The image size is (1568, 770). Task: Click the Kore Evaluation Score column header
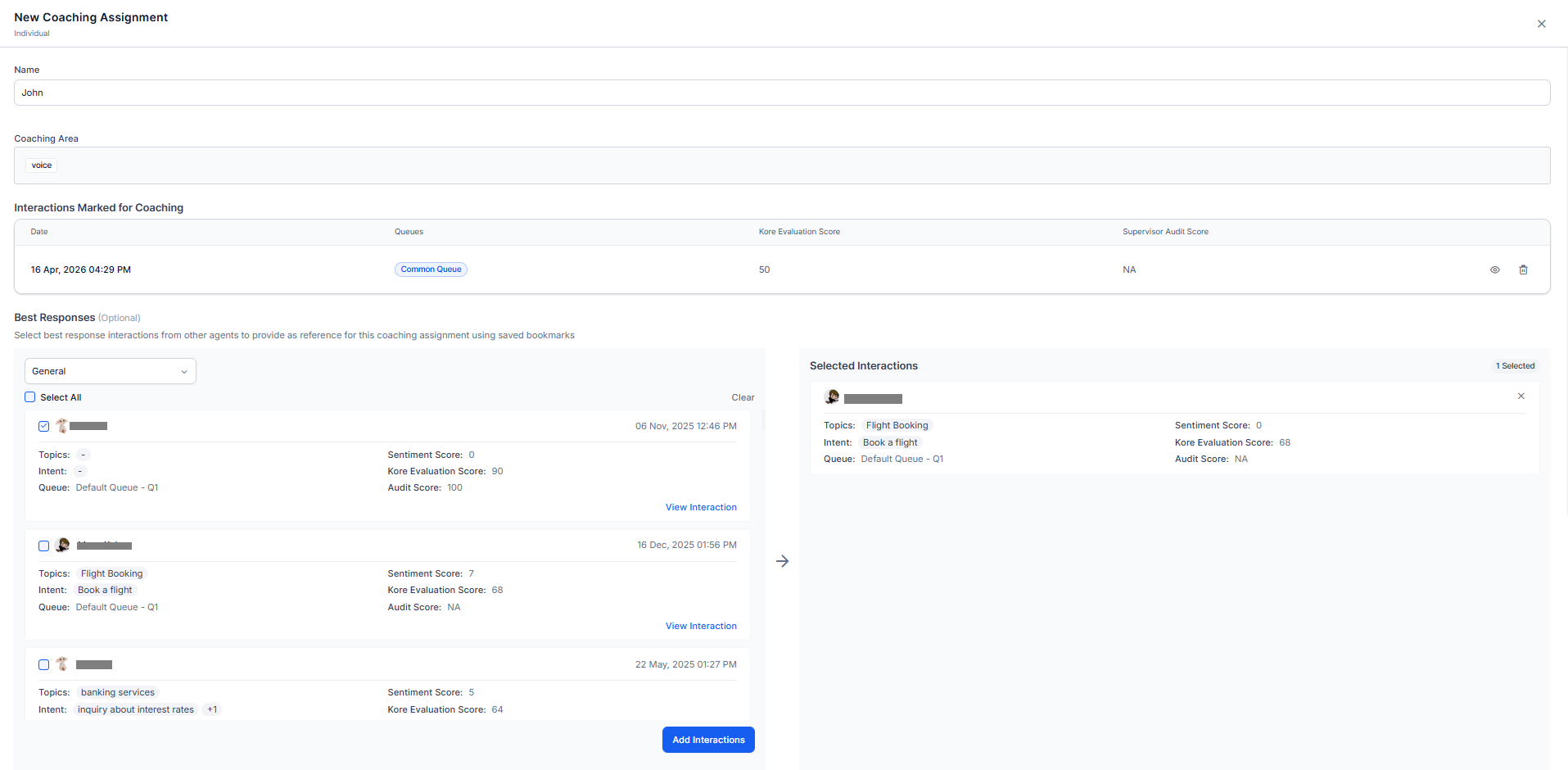click(799, 232)
